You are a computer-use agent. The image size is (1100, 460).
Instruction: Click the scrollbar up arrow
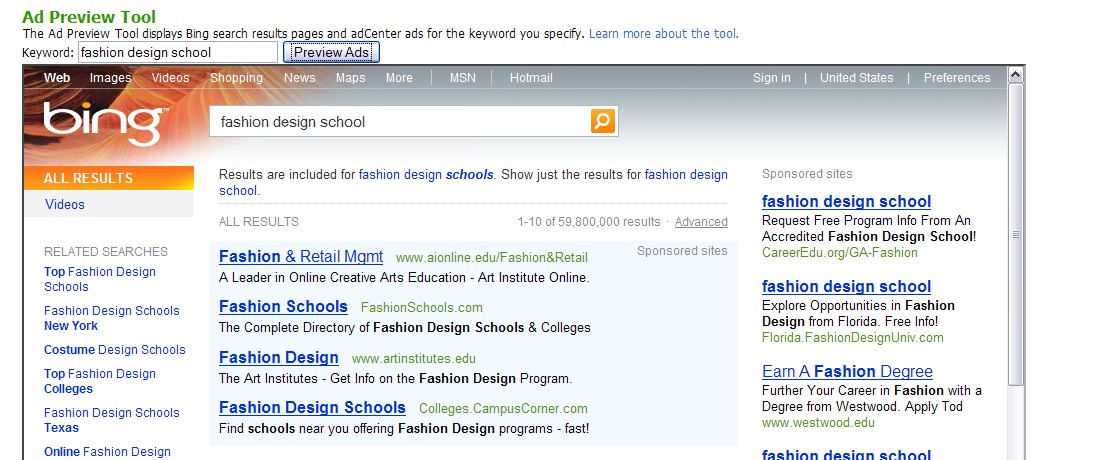click(1015, 75)
